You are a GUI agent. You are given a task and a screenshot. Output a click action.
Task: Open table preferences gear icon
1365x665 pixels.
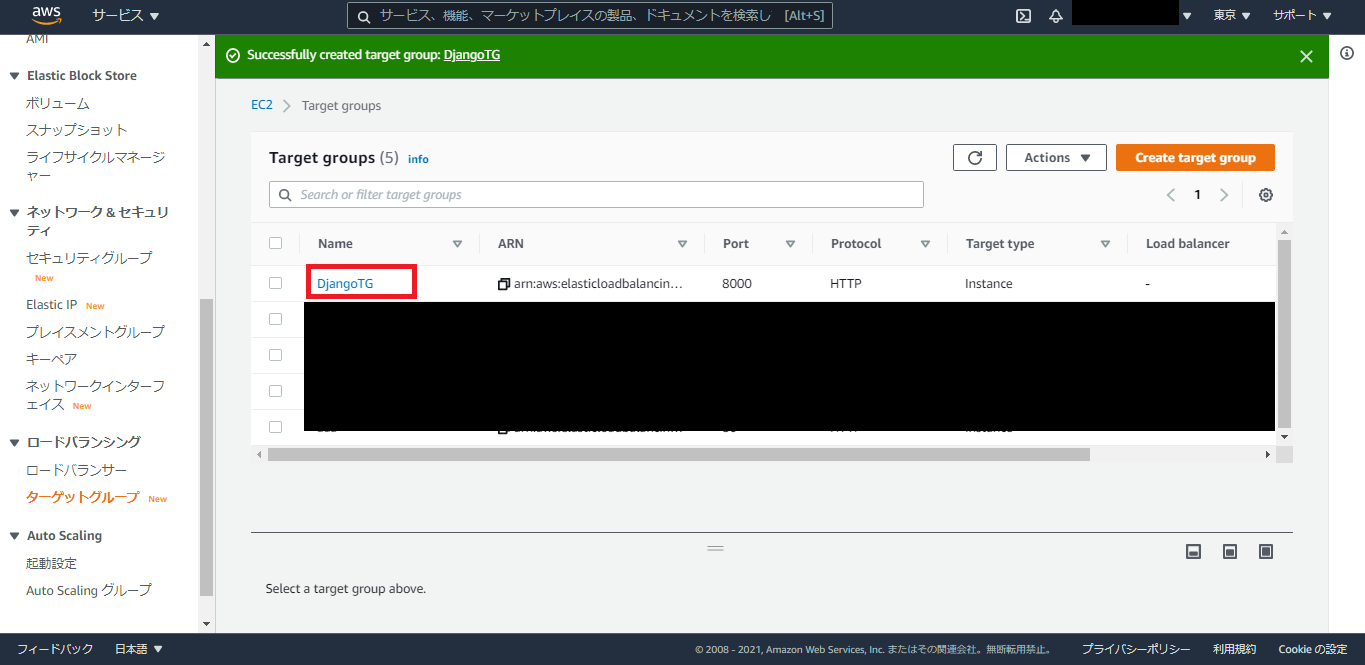1265,195
